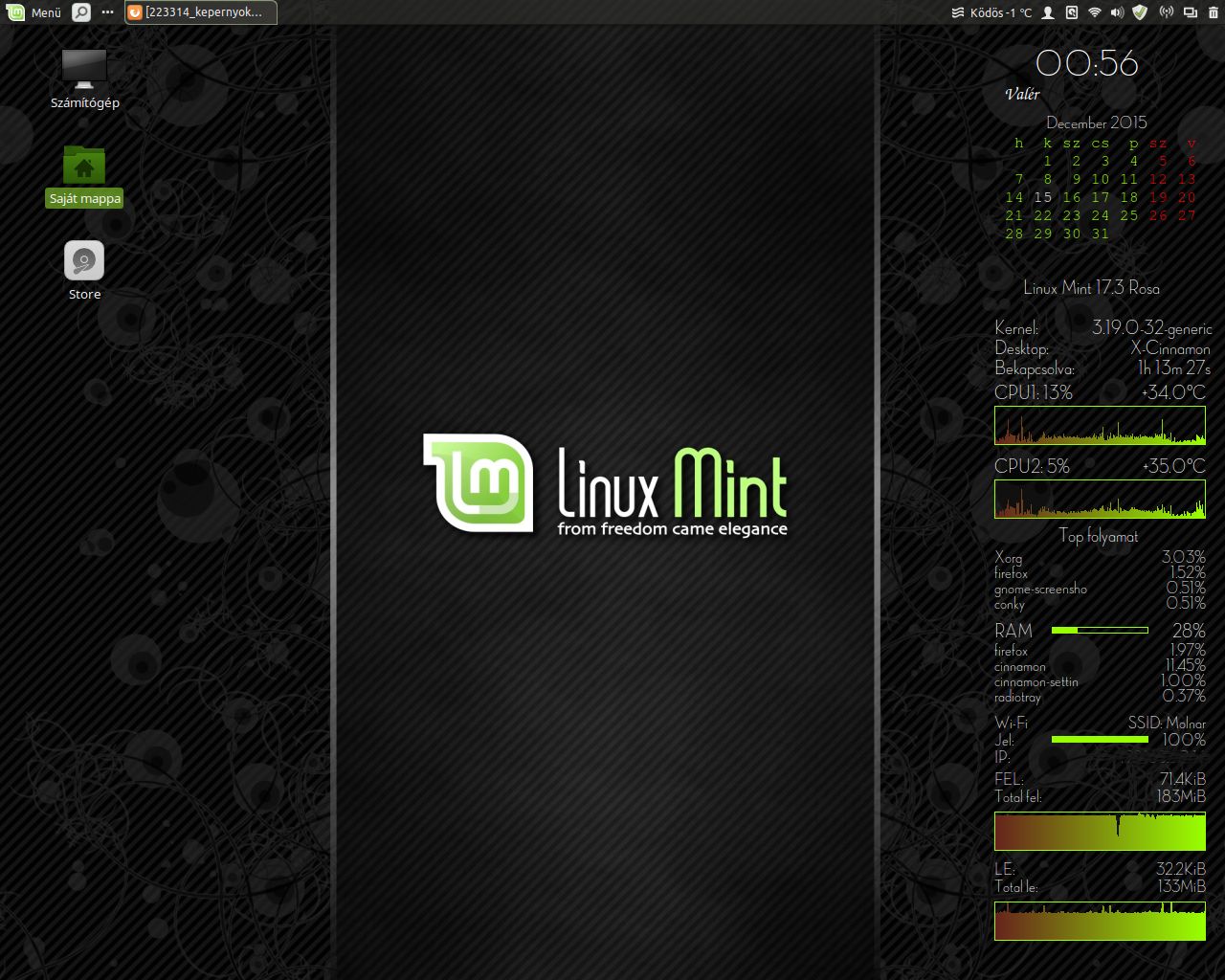This screenshot has height=980, width=1225.
Task: Click the show windows applet icon
Action: click(x=1190, y=12)
